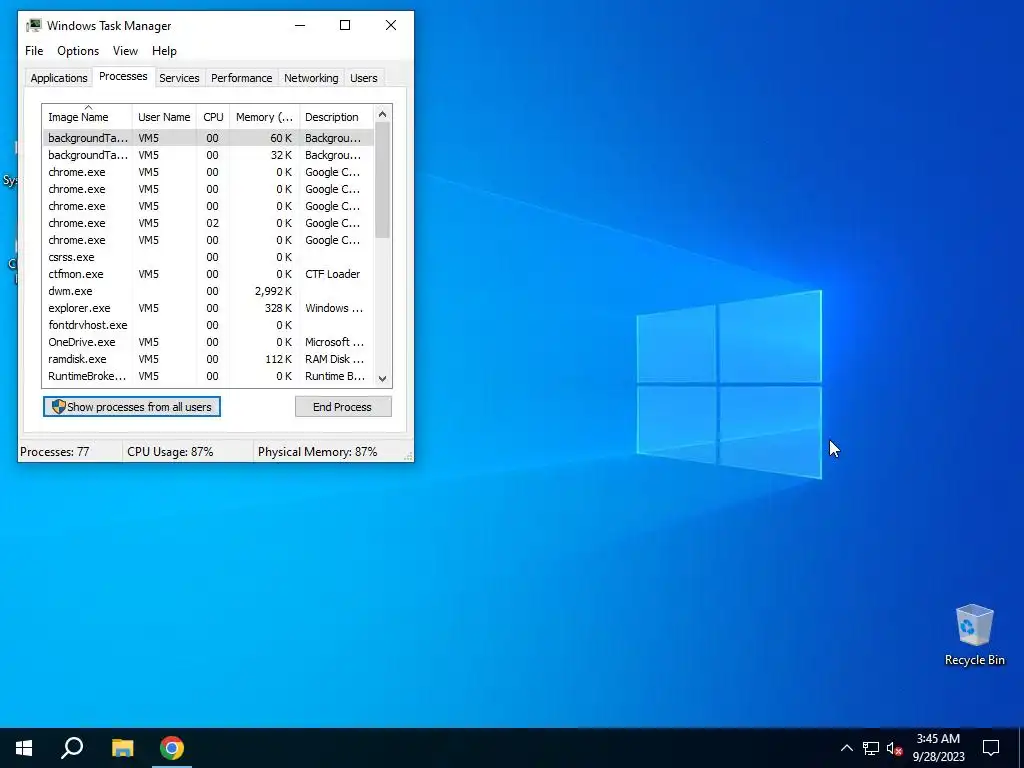Click the muted volume tray icon
The height and width of the screenshot is (768, 1024).
(x=894, y=748)
